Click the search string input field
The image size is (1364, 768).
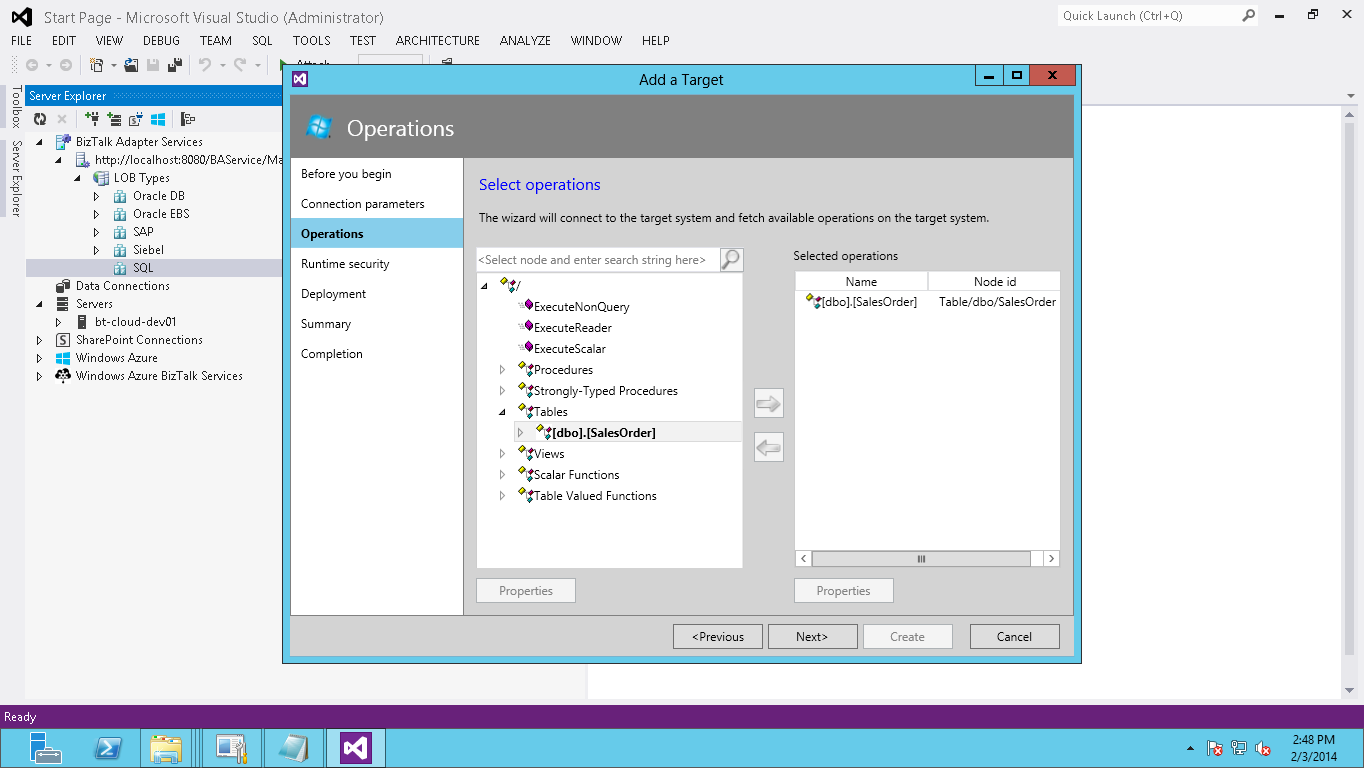(x=599, y=260)
